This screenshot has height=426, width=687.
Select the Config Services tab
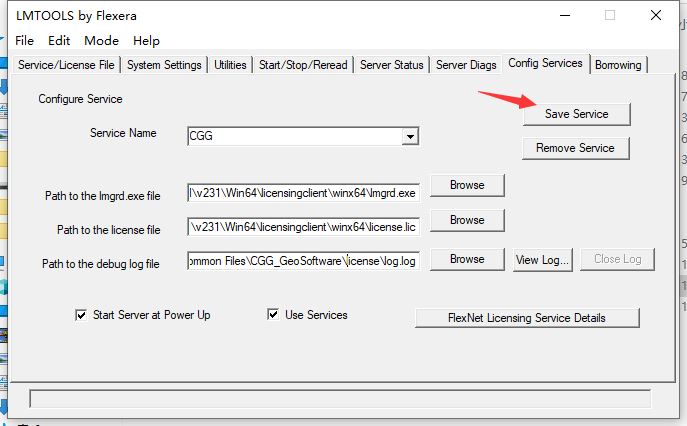tap(545, 63)
